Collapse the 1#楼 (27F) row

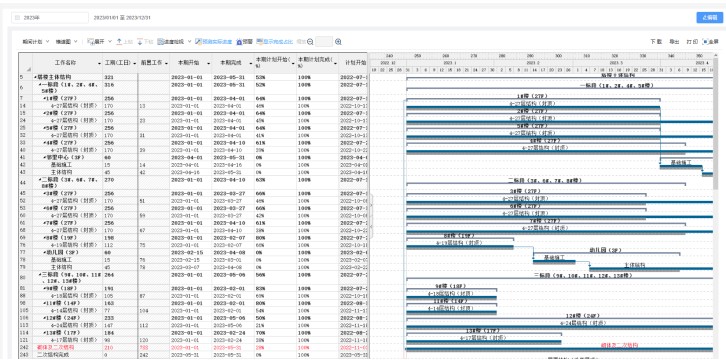click(x=44, y=98)
